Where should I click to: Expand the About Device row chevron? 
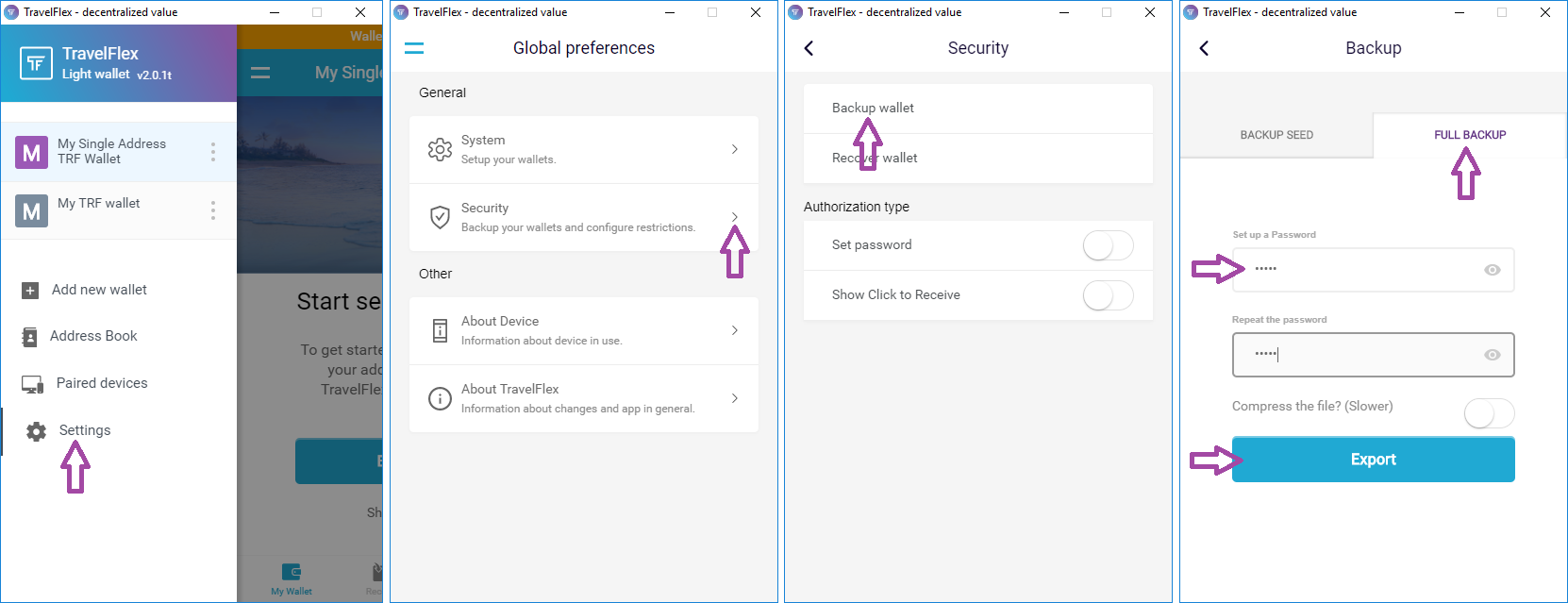click(x=735, y=330)
